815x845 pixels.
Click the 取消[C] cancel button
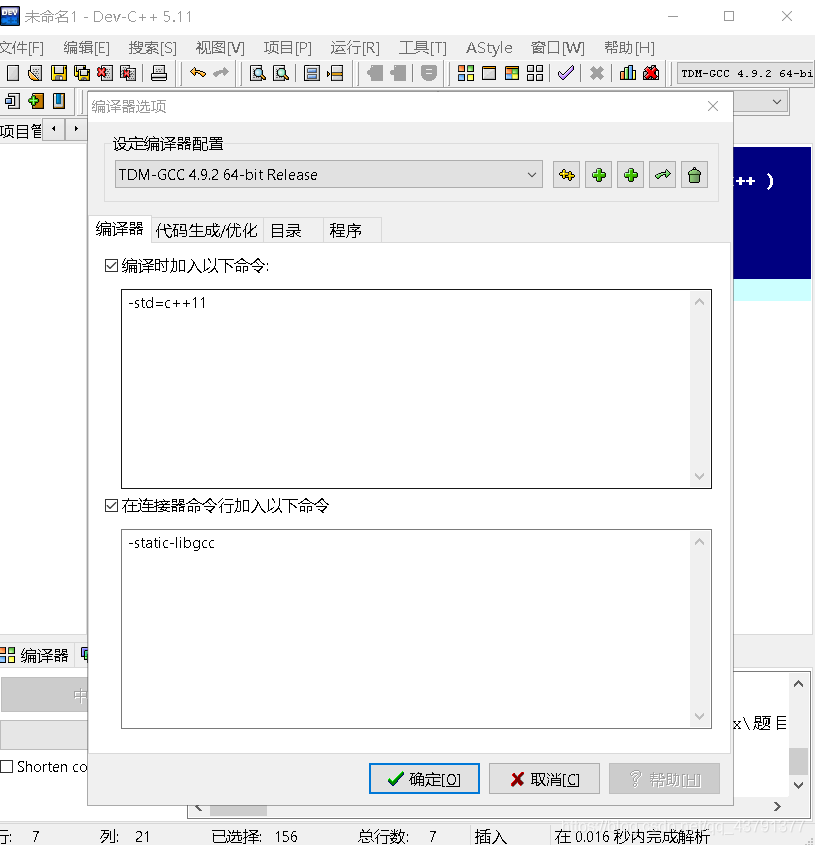[544, 778]
